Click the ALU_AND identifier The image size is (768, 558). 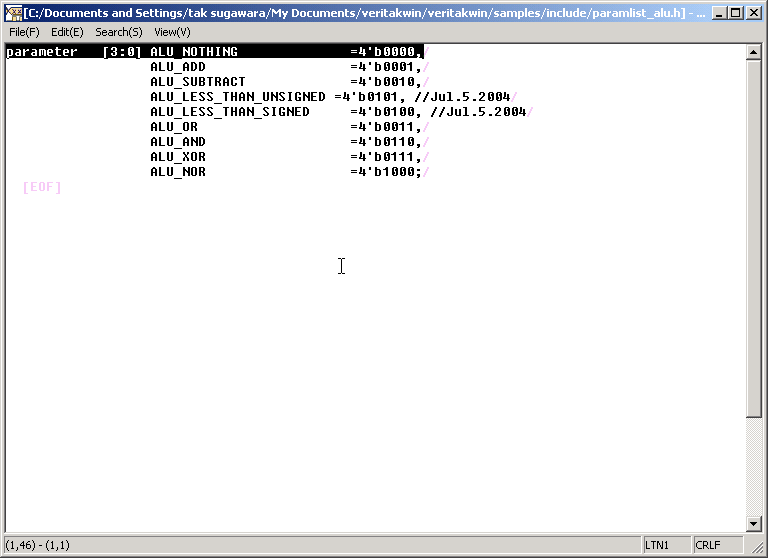click(x=178, y=142)
